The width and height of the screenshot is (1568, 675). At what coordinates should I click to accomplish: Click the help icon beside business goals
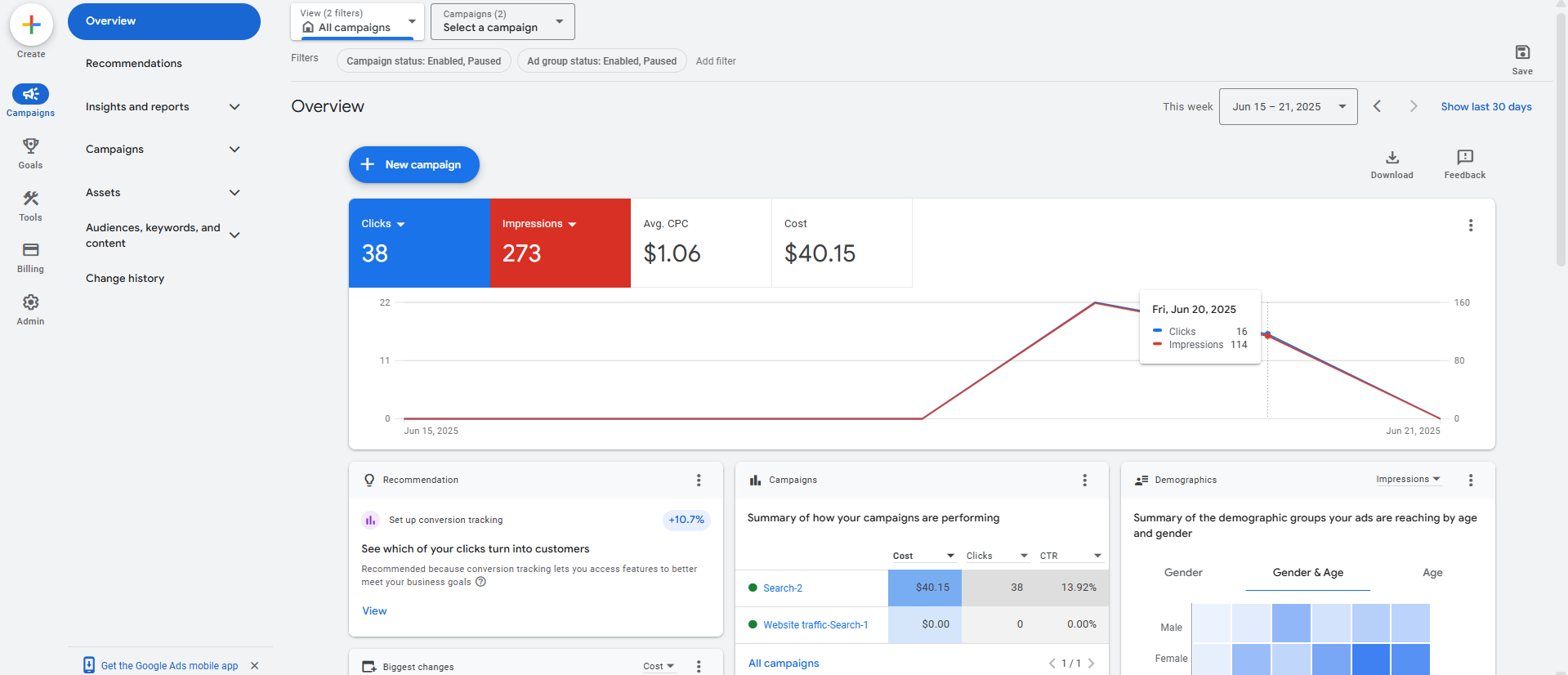481,582
